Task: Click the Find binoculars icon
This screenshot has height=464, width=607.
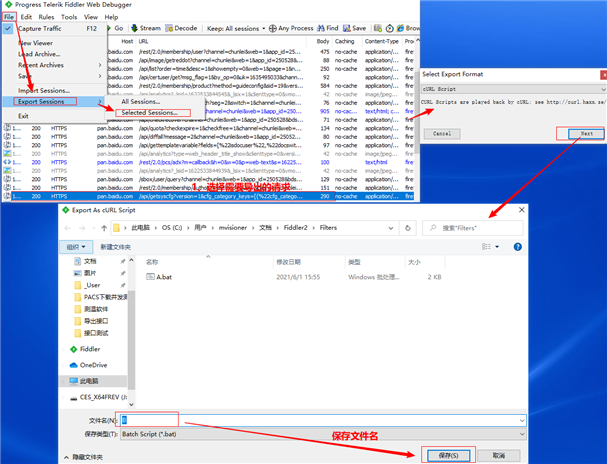Action: click(321, 28)
